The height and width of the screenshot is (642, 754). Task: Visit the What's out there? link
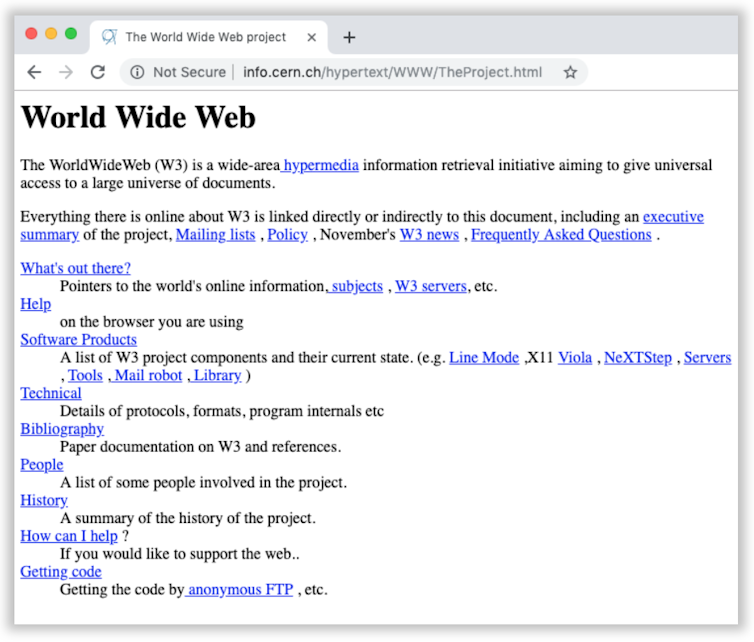coord(75,267)
